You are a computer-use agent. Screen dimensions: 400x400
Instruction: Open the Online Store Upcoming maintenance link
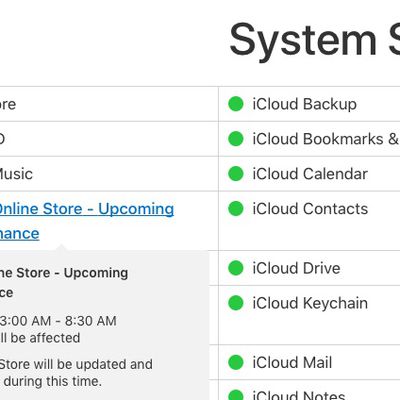coord(87,221)
